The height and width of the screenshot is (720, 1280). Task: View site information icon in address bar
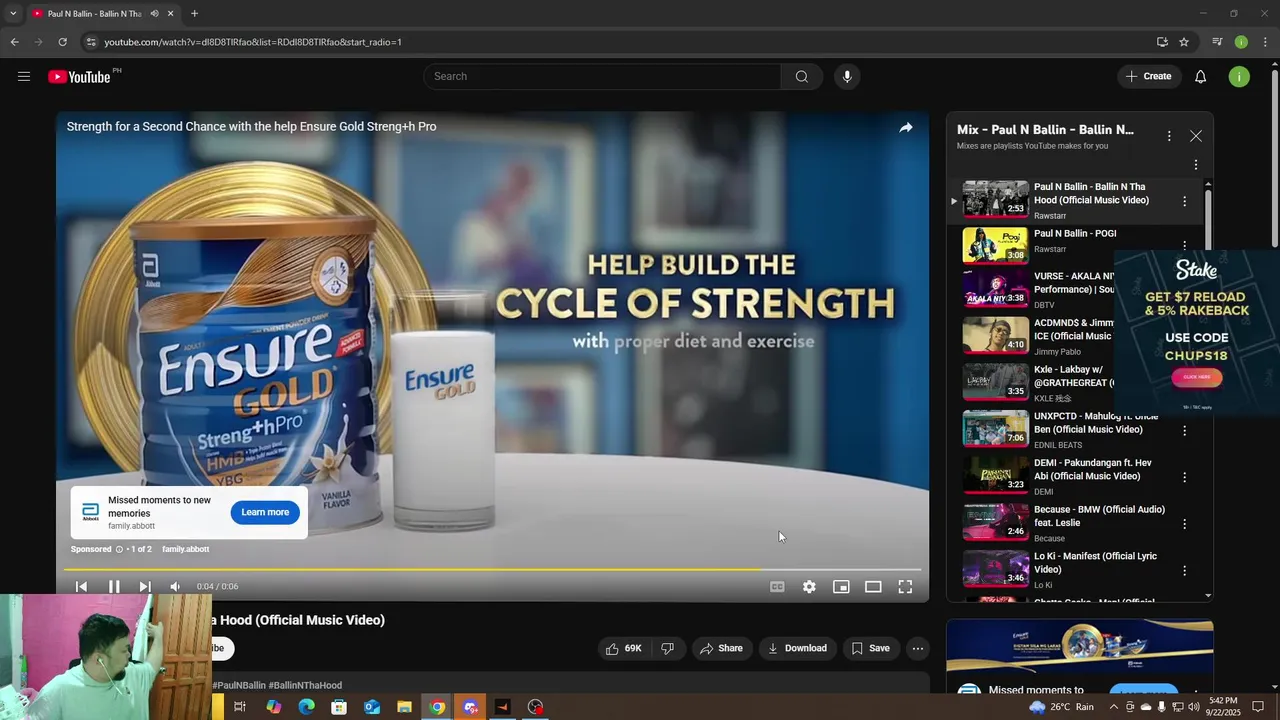[x=91, y=42]
